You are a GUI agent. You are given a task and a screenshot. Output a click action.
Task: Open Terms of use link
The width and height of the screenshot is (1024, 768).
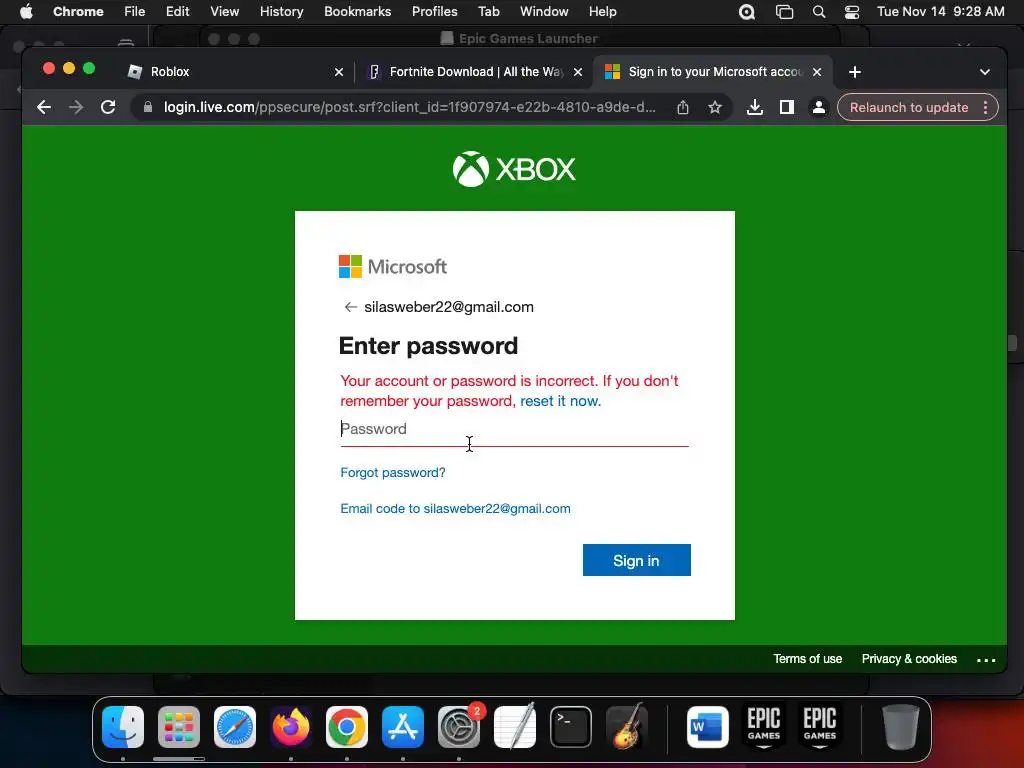tap(807, 659)
